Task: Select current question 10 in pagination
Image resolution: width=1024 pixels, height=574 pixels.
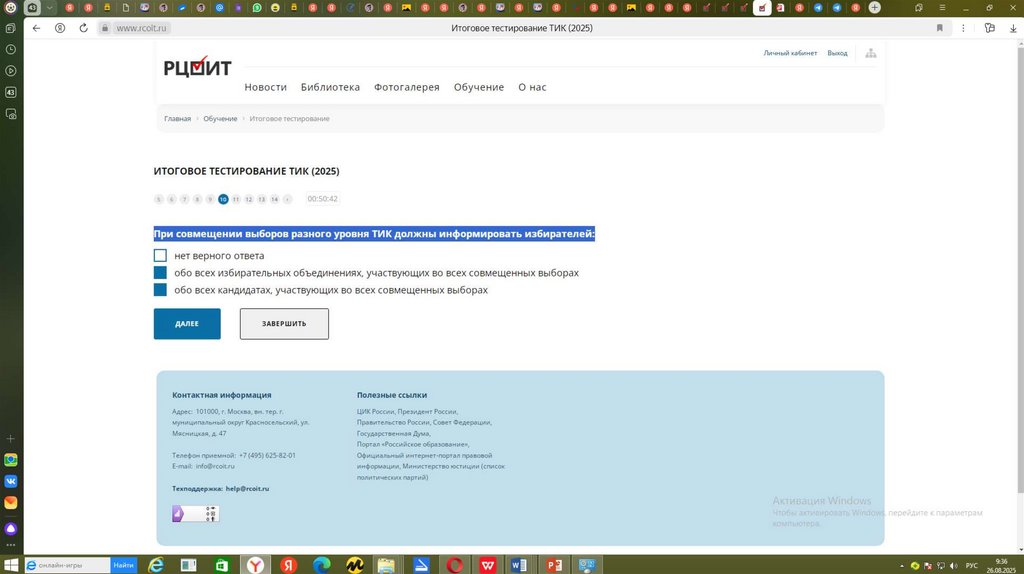Action: point(223,199)
